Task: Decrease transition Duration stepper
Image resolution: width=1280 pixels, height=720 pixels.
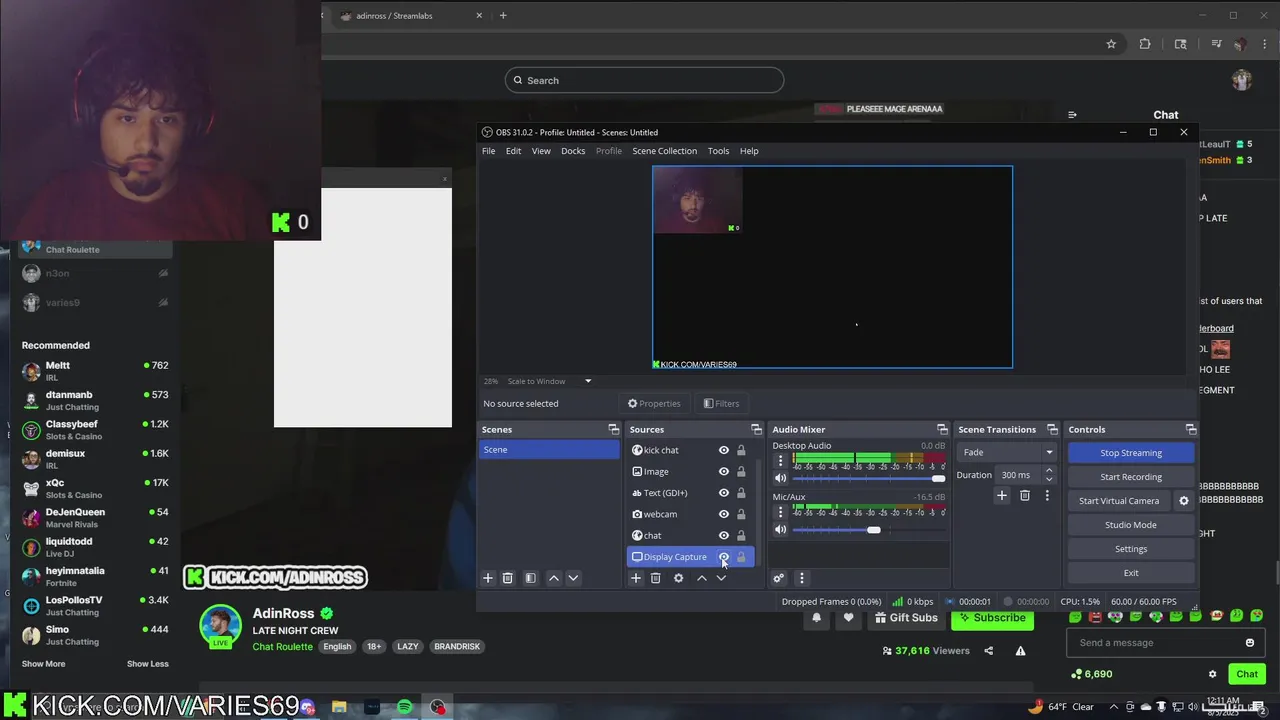Action: click(1049, 479)
